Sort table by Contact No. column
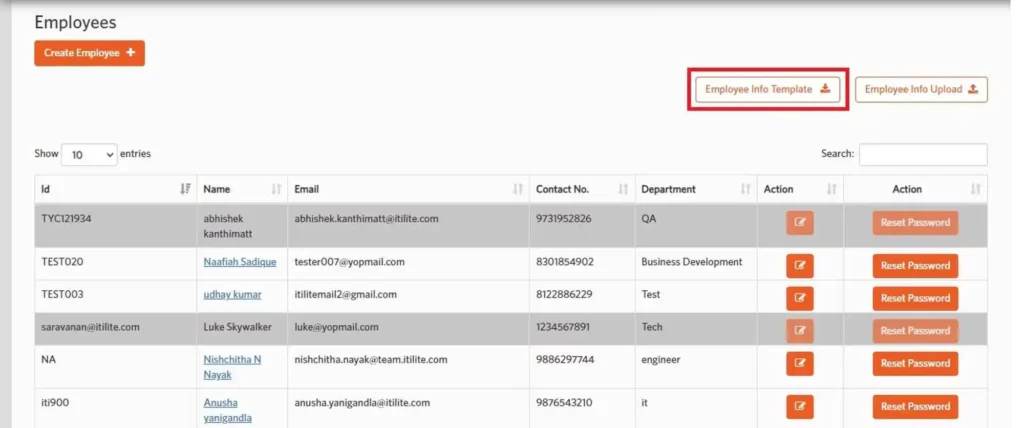Image resolution: width=1024 pixels, height=428 pixels. tap(582, 189)
